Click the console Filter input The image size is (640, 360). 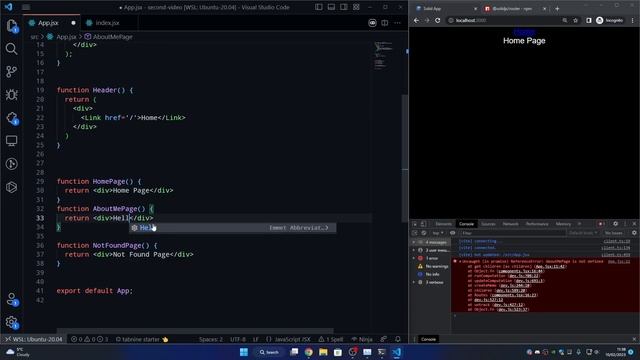pos(512,233)
